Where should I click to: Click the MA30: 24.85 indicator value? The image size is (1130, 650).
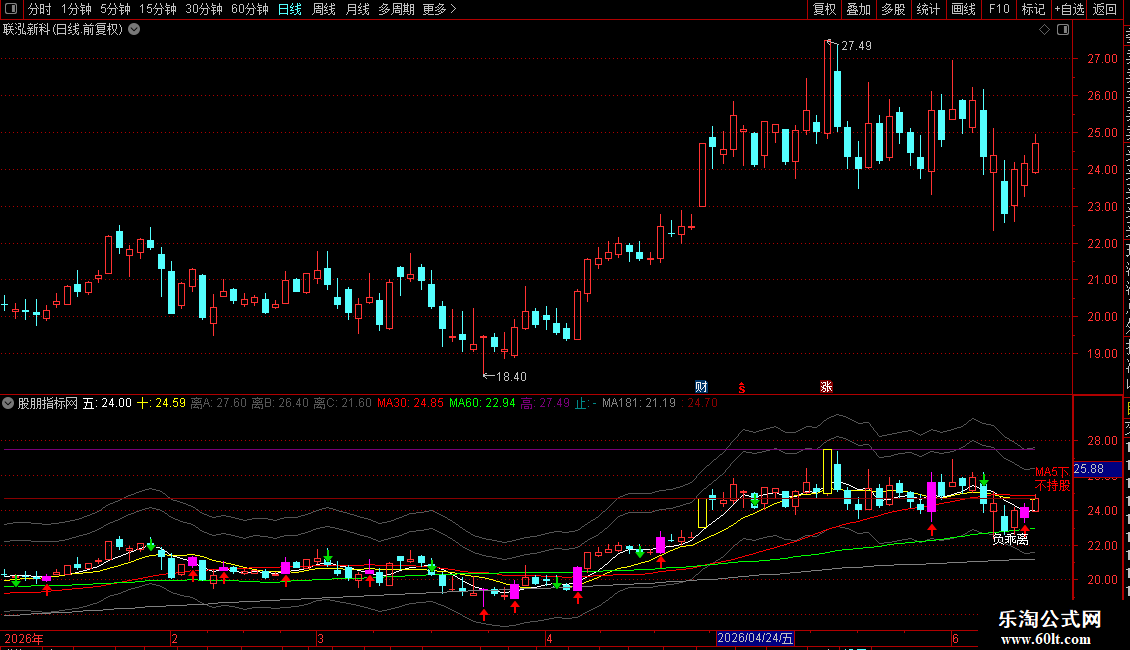click(410, 403)
